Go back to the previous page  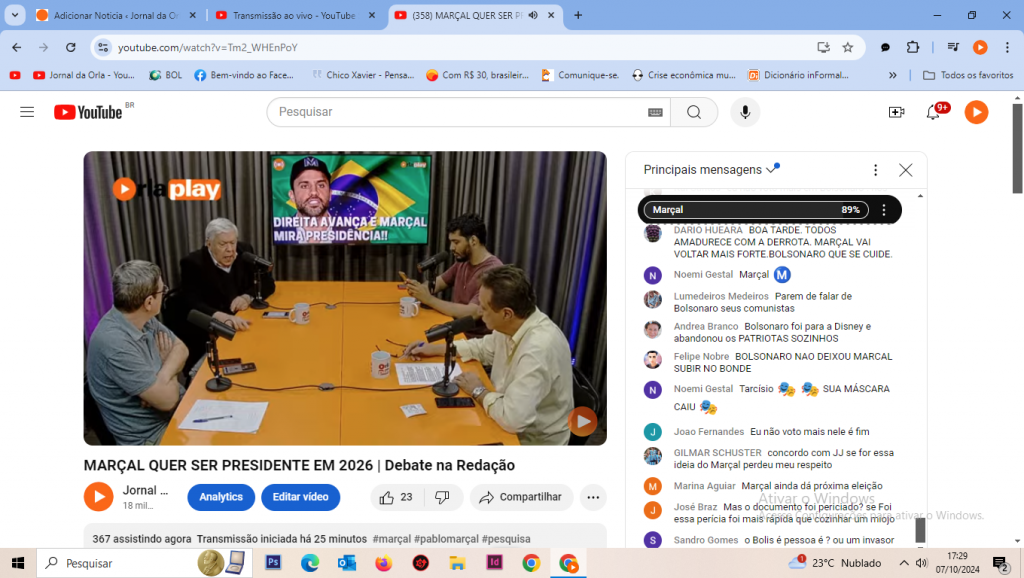click(x=17, y=47)
